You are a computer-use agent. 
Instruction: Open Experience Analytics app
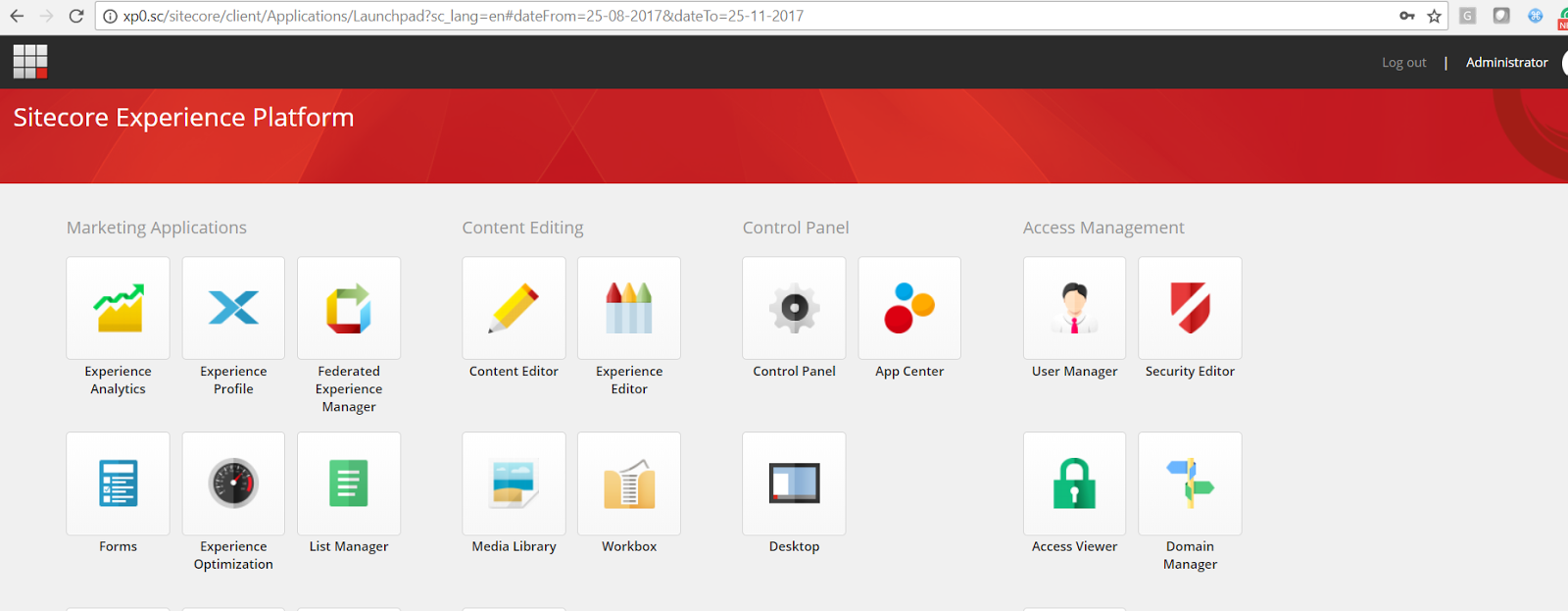pyautogui.click(x=118, y=308)
